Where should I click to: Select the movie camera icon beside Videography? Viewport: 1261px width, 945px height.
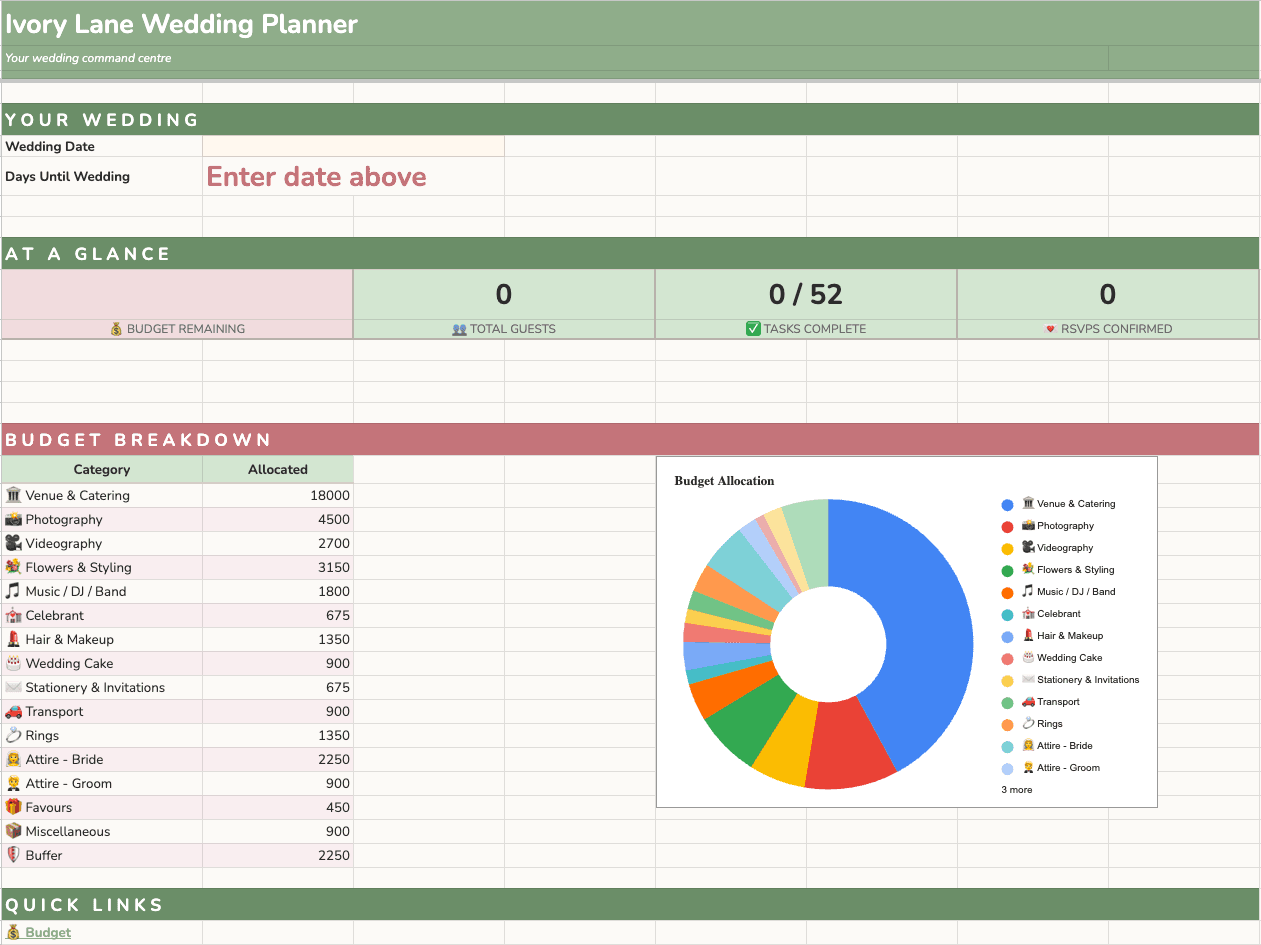[x=12, y=543]
